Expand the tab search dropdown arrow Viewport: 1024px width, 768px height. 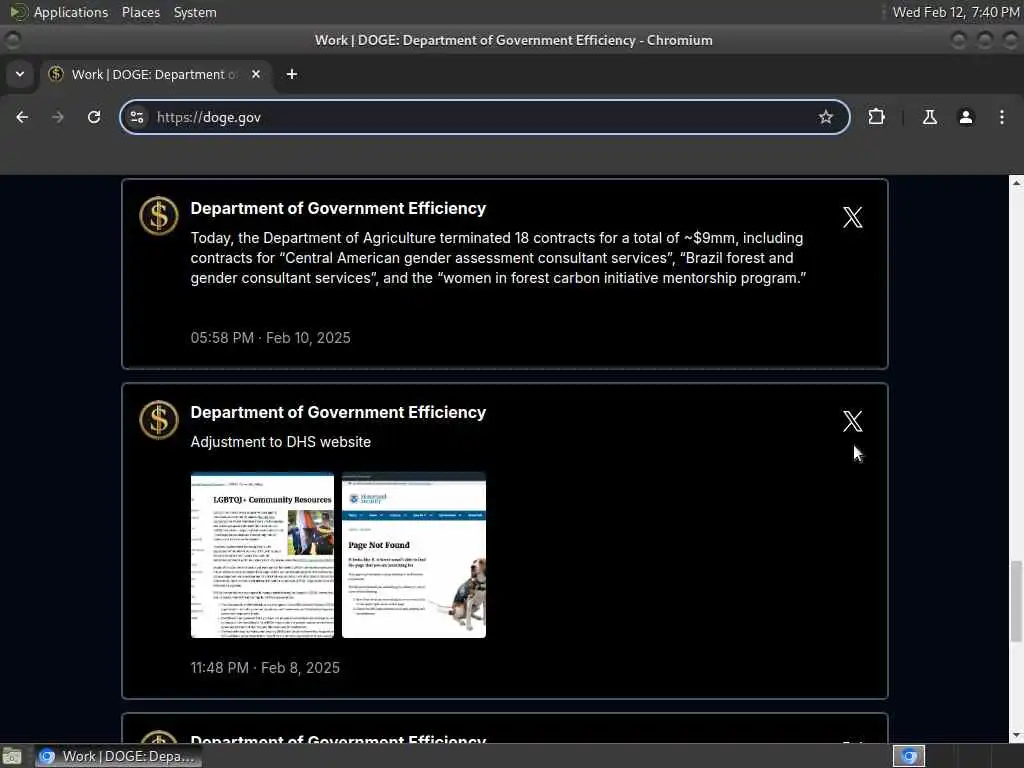pyautogui.click(x=20, y=74)
